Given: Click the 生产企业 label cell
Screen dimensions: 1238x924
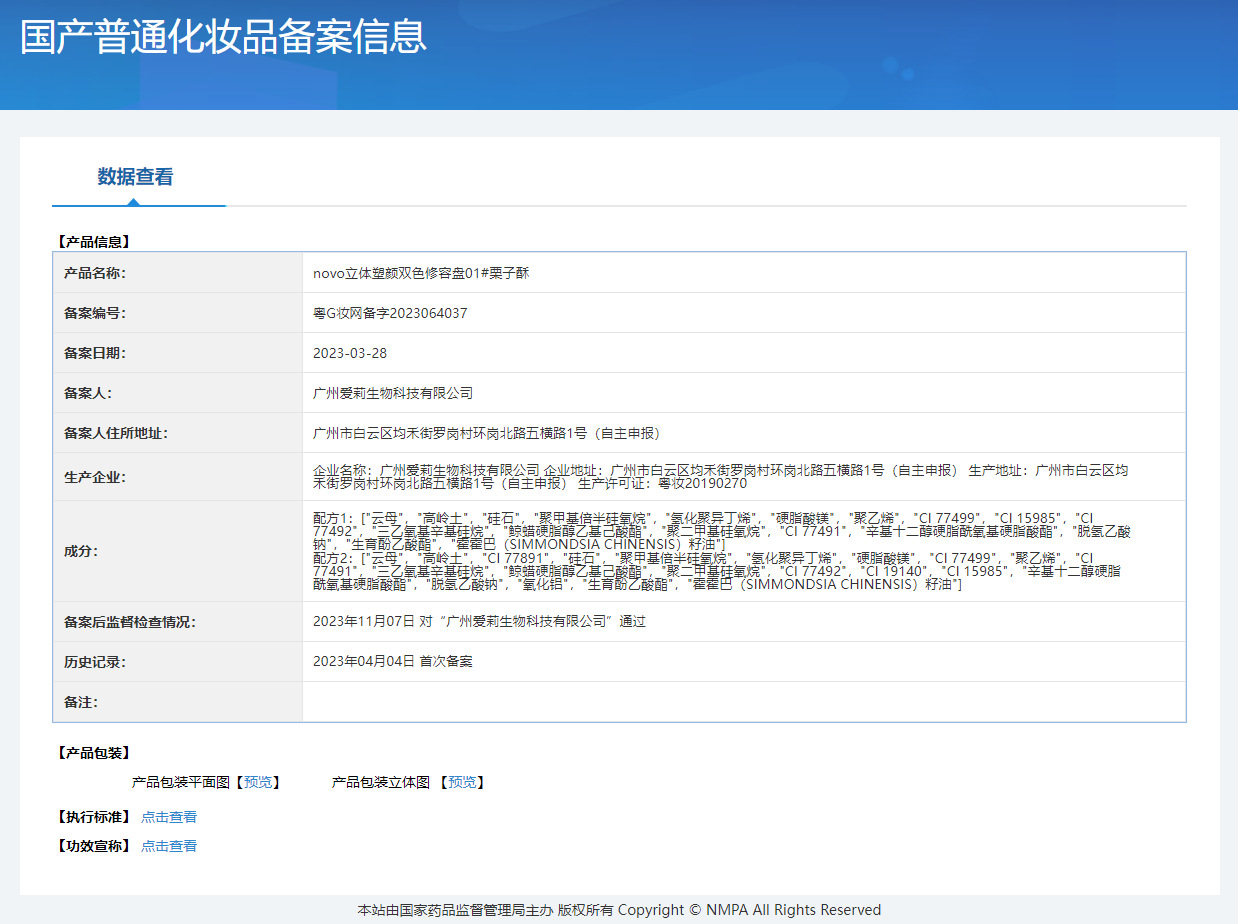Looking at the screenshot, I should pos(178,477).
